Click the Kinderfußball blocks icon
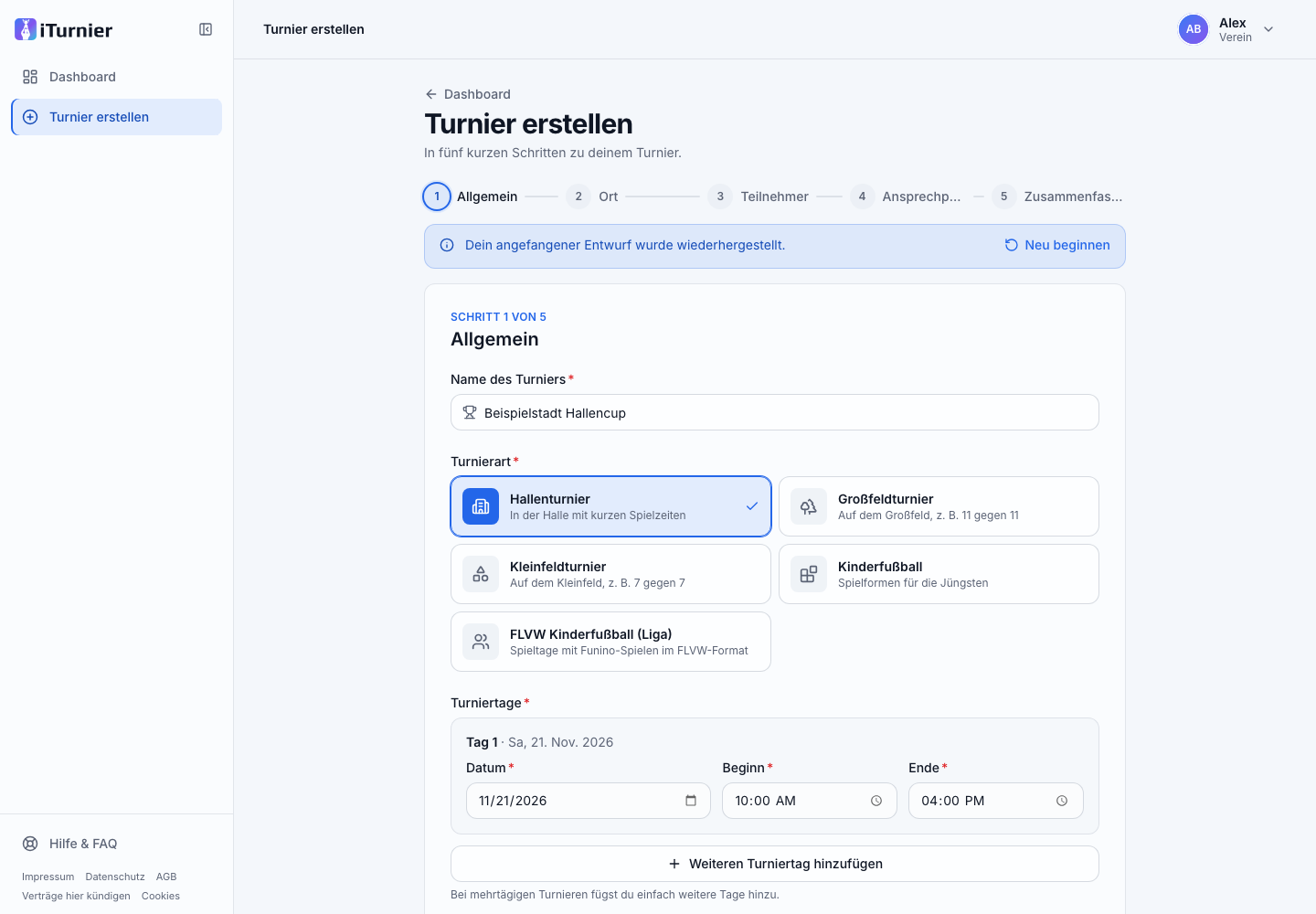 point(809,574)
